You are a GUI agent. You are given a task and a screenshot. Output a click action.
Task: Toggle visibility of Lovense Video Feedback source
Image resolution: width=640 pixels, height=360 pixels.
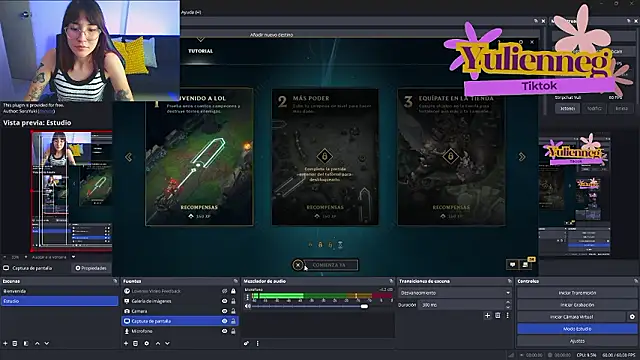(x=224, y=291)
